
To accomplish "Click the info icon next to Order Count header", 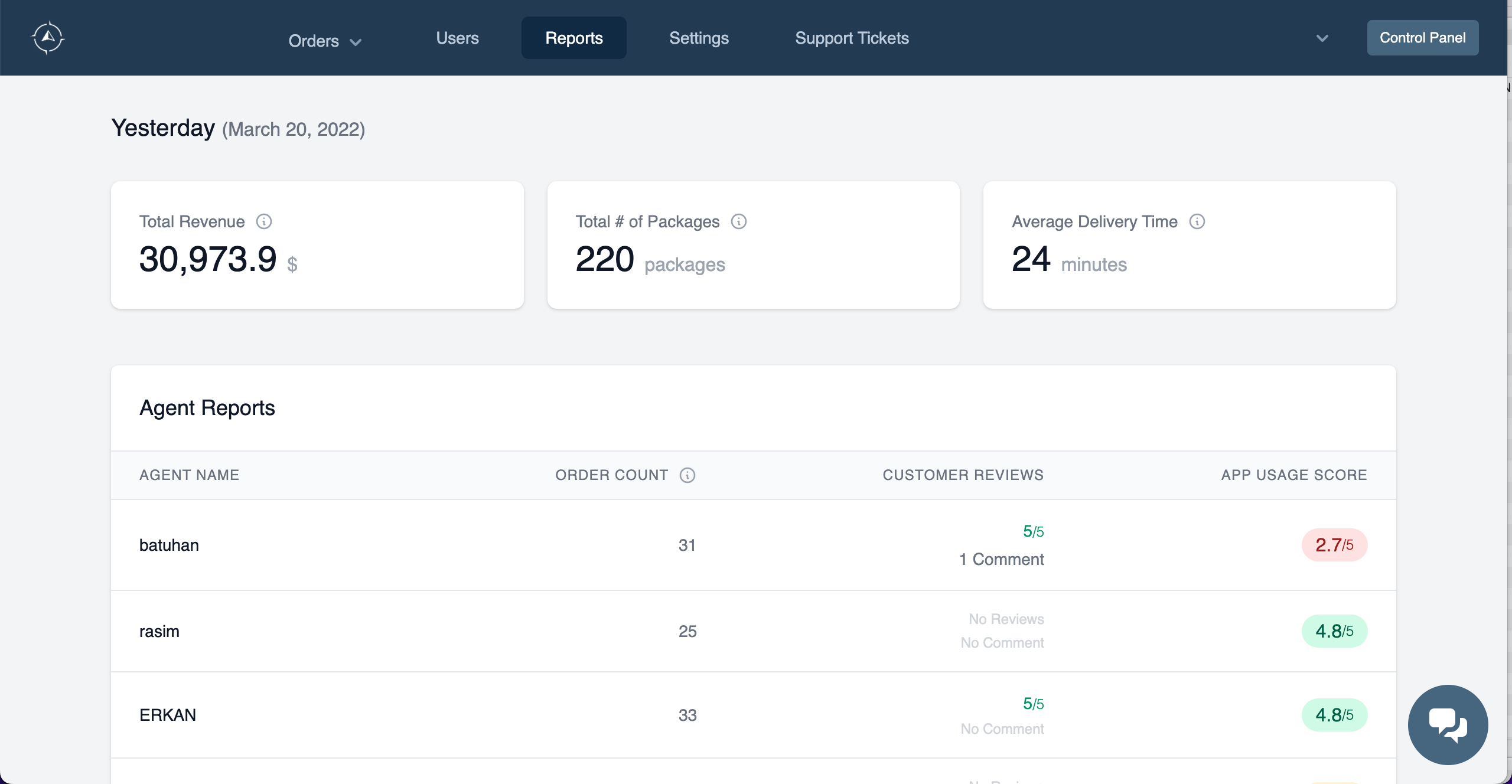I will click(x=687, y=475).
